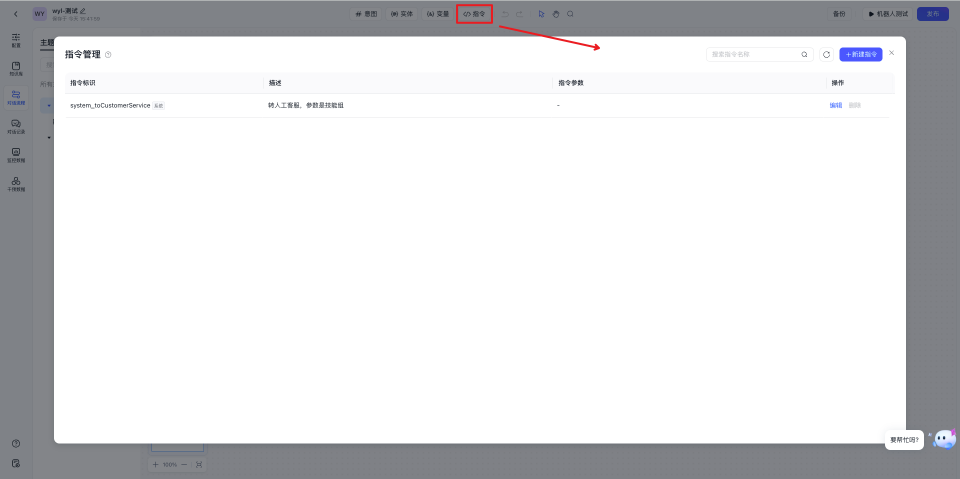Viewport: 960px width, 479px height.
Task: Click the assistant robot avatar
Action: (x=944, y=439)
